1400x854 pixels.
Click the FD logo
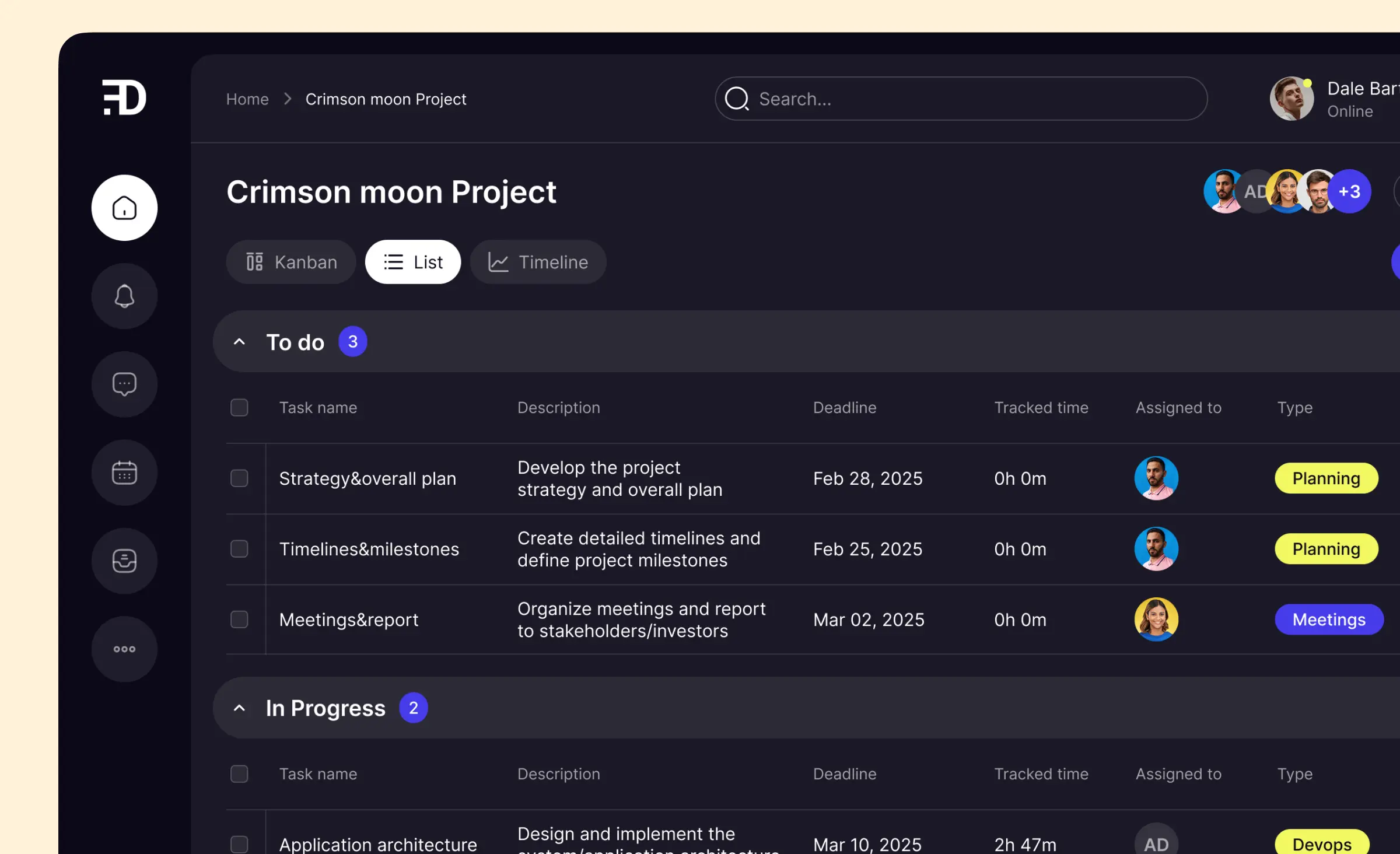123,97
